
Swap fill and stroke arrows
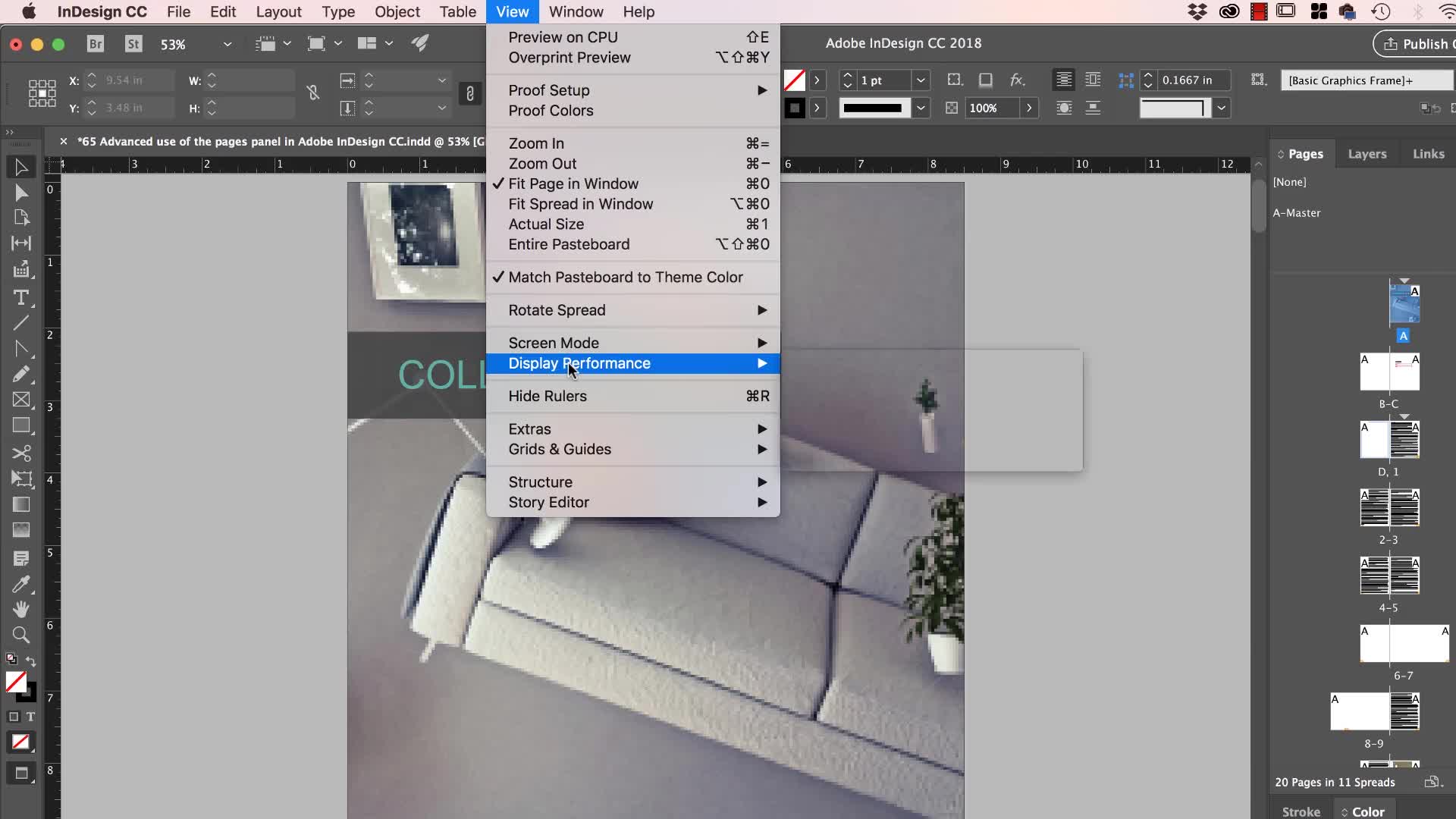point(31,661)
